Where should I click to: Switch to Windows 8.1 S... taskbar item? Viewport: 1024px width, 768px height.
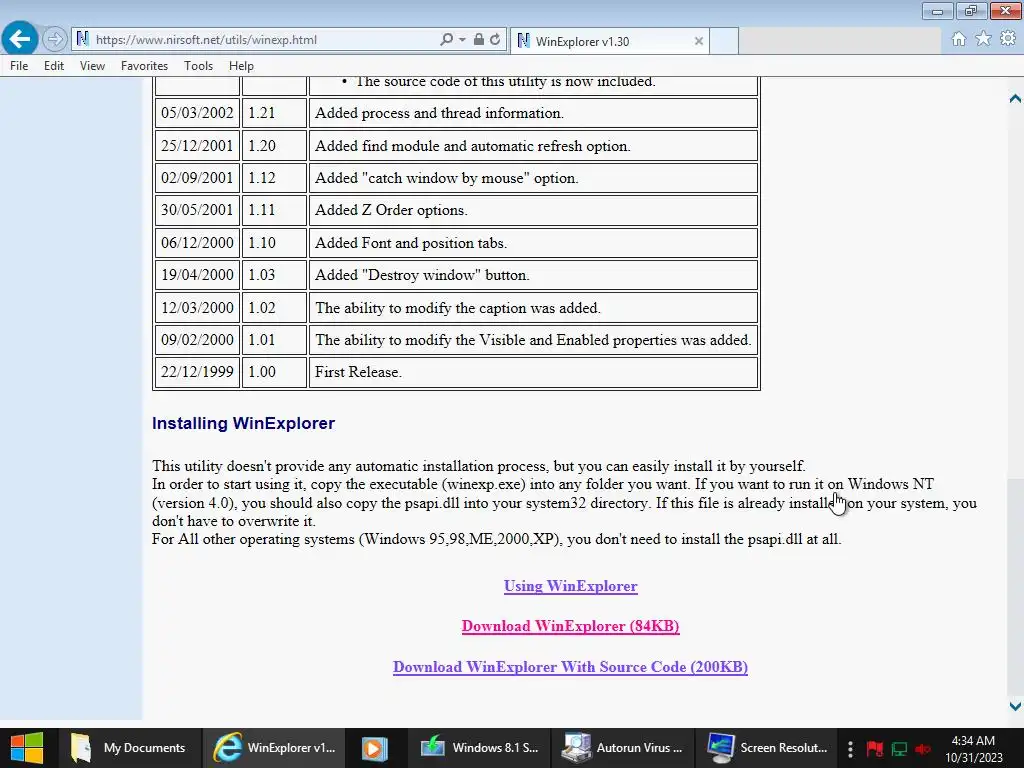[479, 748]
